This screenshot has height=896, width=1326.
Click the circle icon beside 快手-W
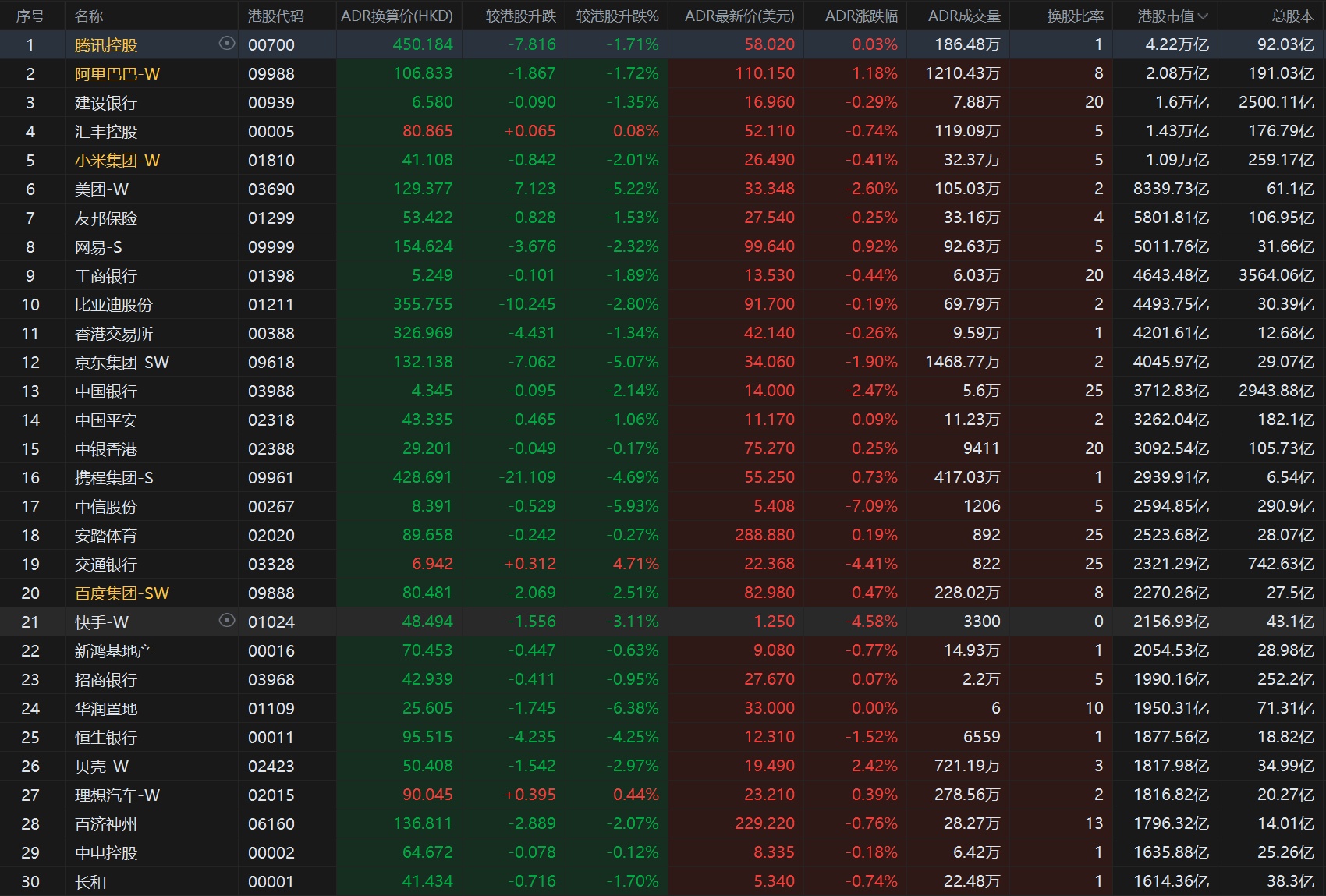click(227, 621)
